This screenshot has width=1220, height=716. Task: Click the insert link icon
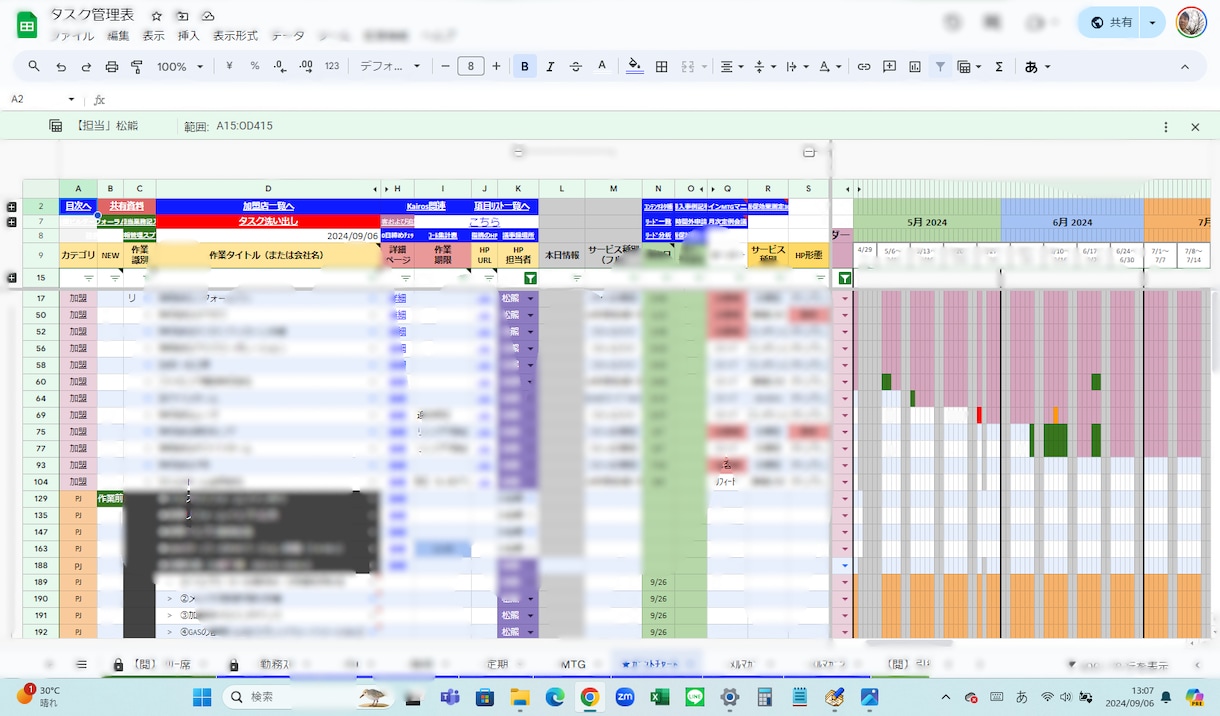point(864,67)
